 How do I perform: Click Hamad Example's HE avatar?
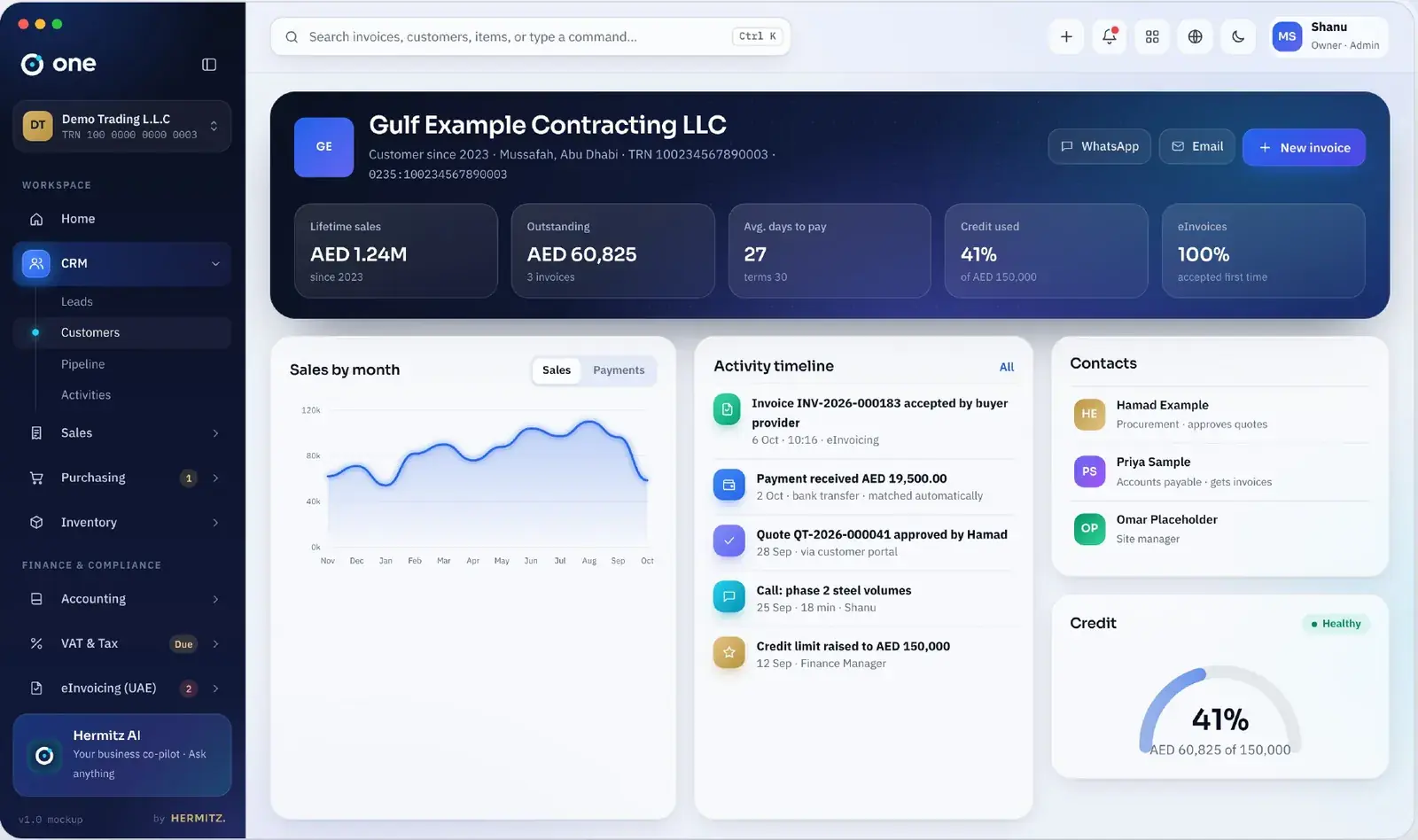1089,414
